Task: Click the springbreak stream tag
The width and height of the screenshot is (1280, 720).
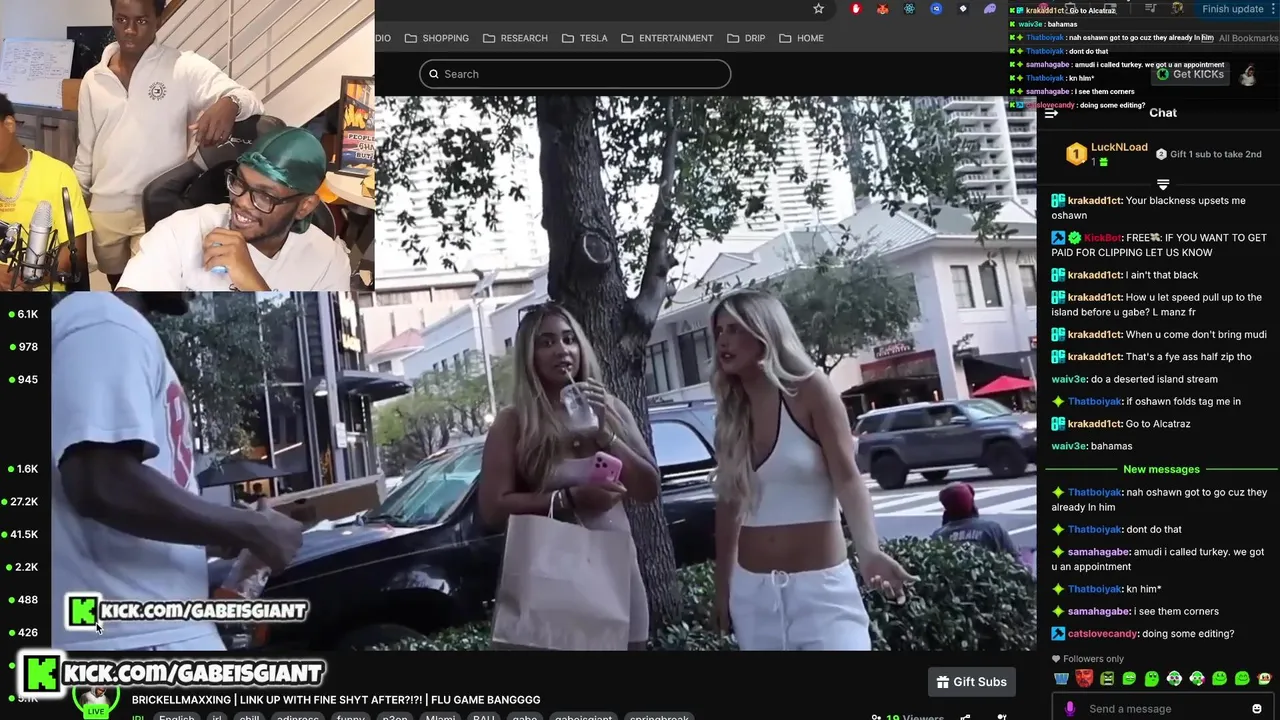Action: click(661, 717)
